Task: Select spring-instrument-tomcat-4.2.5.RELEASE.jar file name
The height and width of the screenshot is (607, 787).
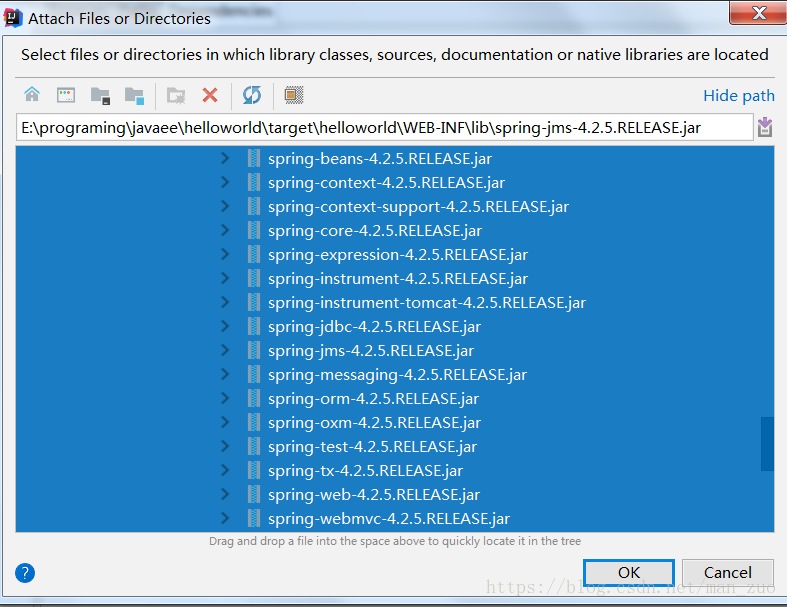Action: coord(427,303)
